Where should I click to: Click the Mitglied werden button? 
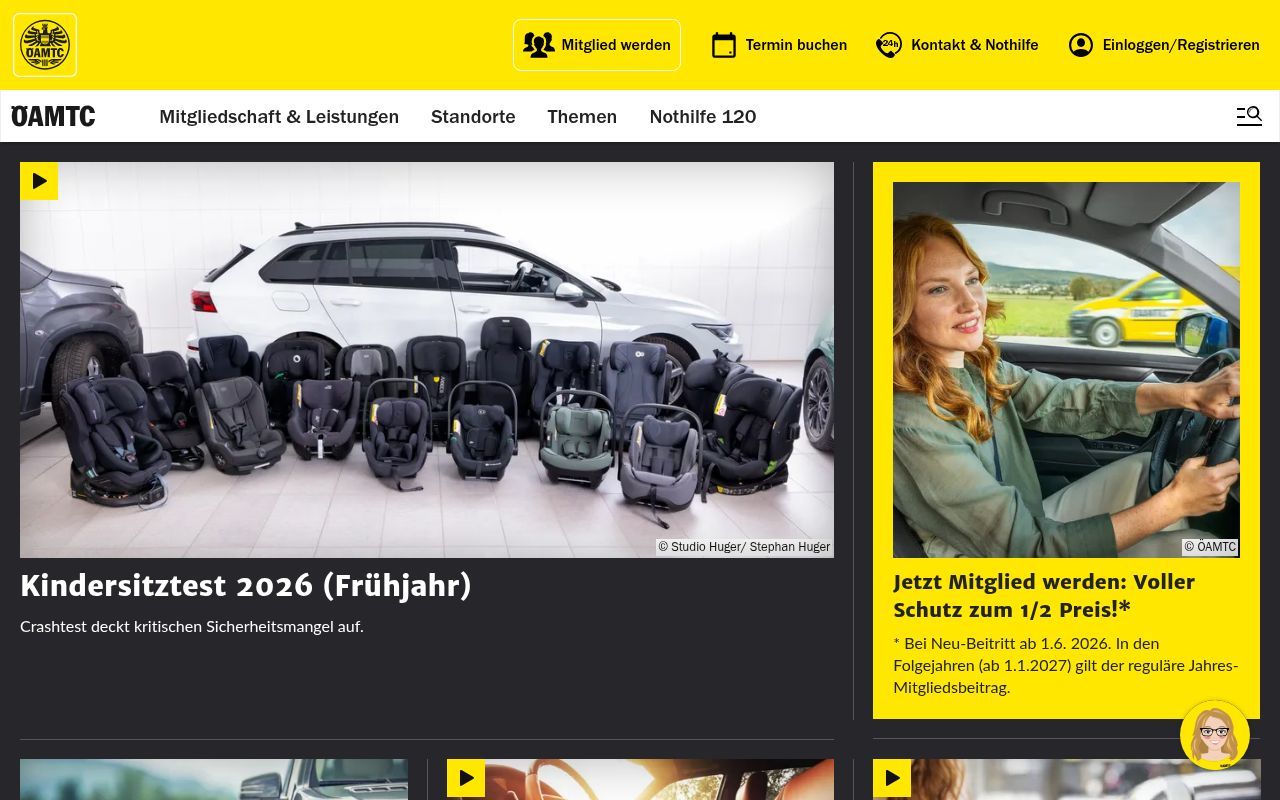click(597, 45)
